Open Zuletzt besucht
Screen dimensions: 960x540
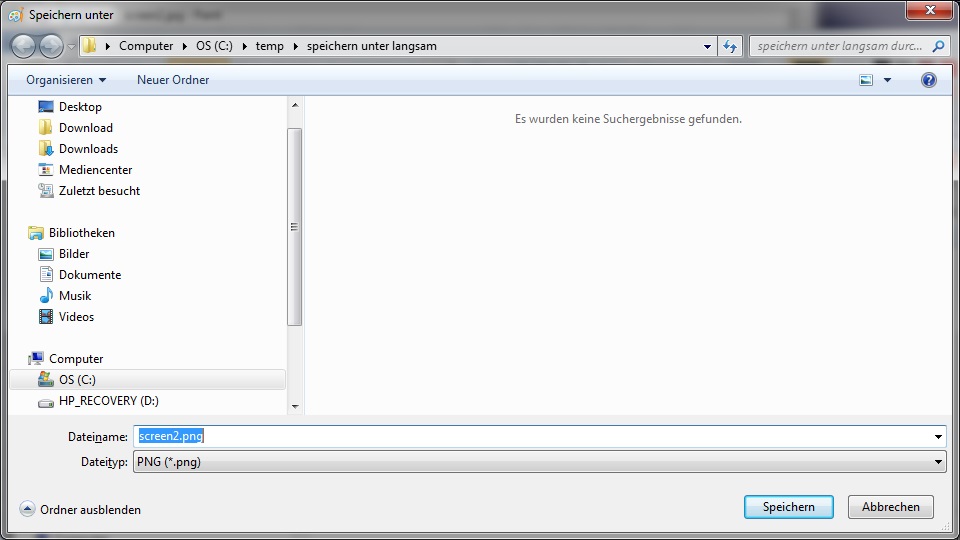click(x=99, y=190)
